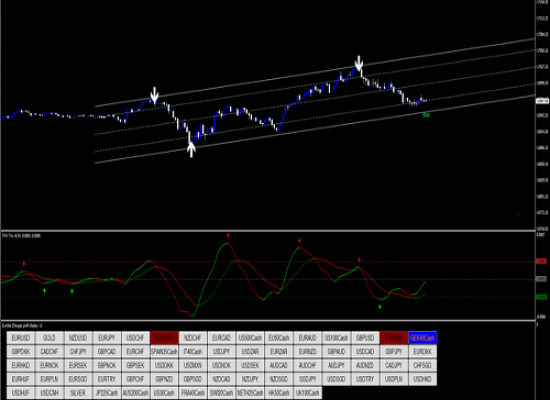Select the dark red EURGBP symbol button
This screenshot has height=400, width=550.
click(x=394, y=338)
